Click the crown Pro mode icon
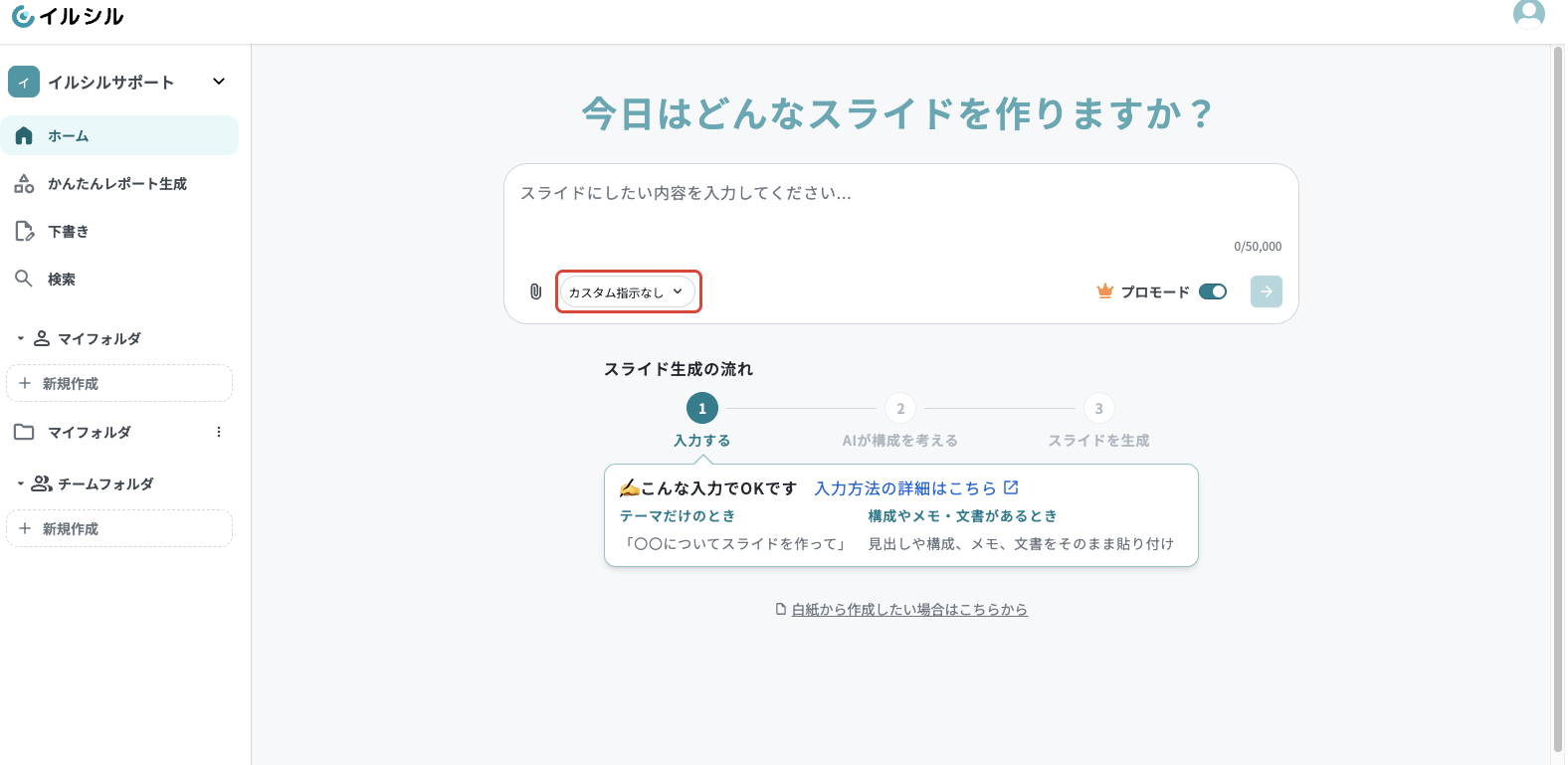 coord(1104,291)
